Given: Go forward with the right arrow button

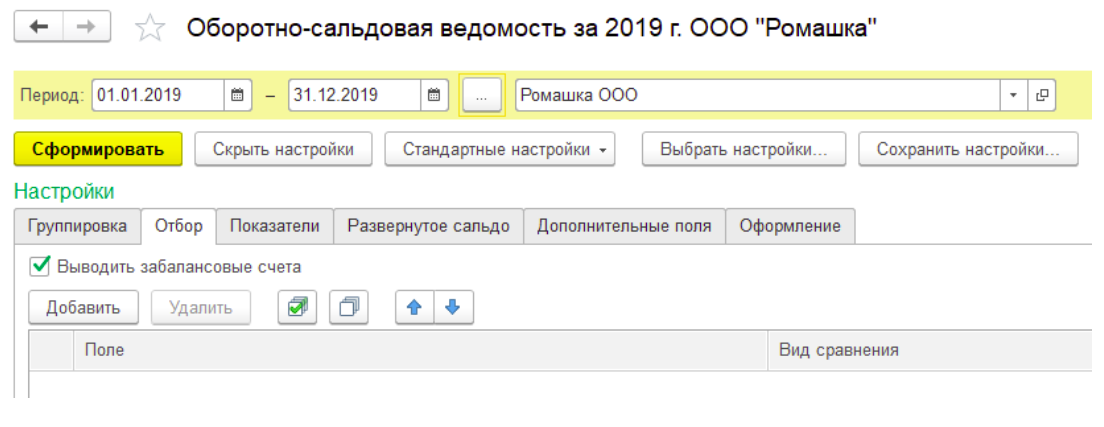Looking at the screenshot, I should (x=87, y=27).
